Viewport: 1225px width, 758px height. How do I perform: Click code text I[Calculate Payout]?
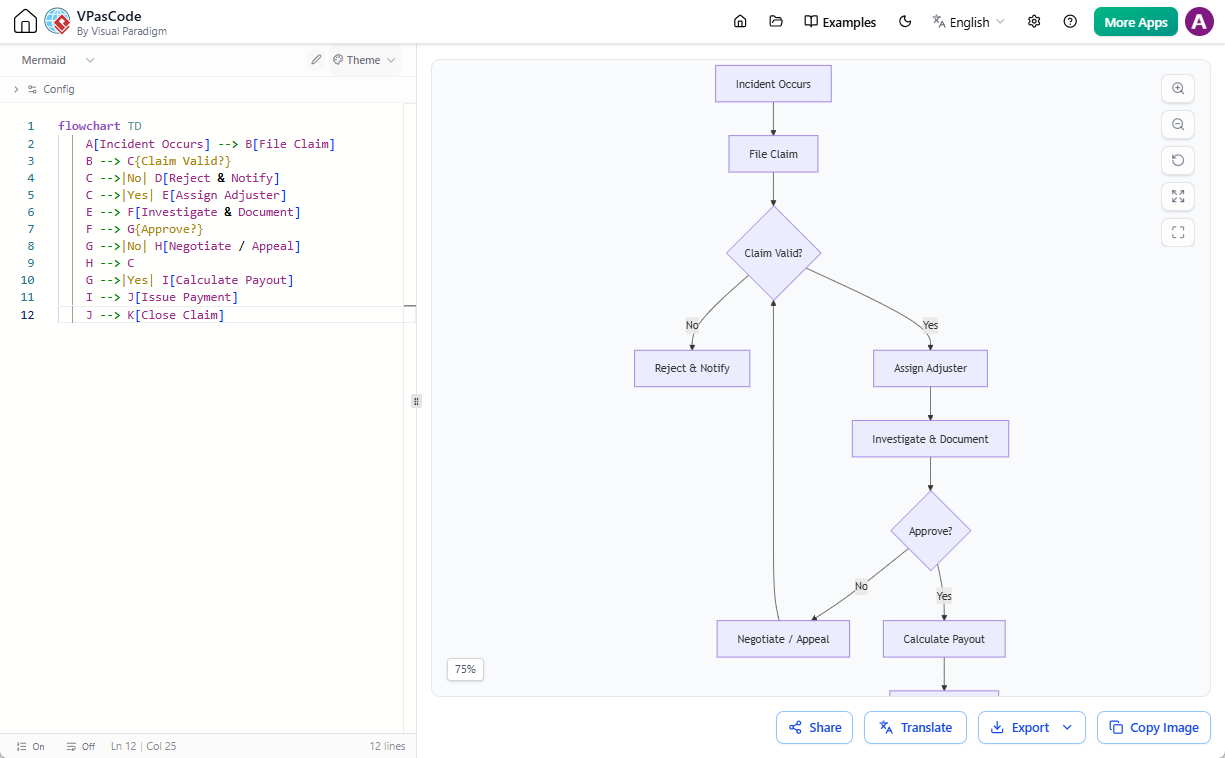(228, 280)
